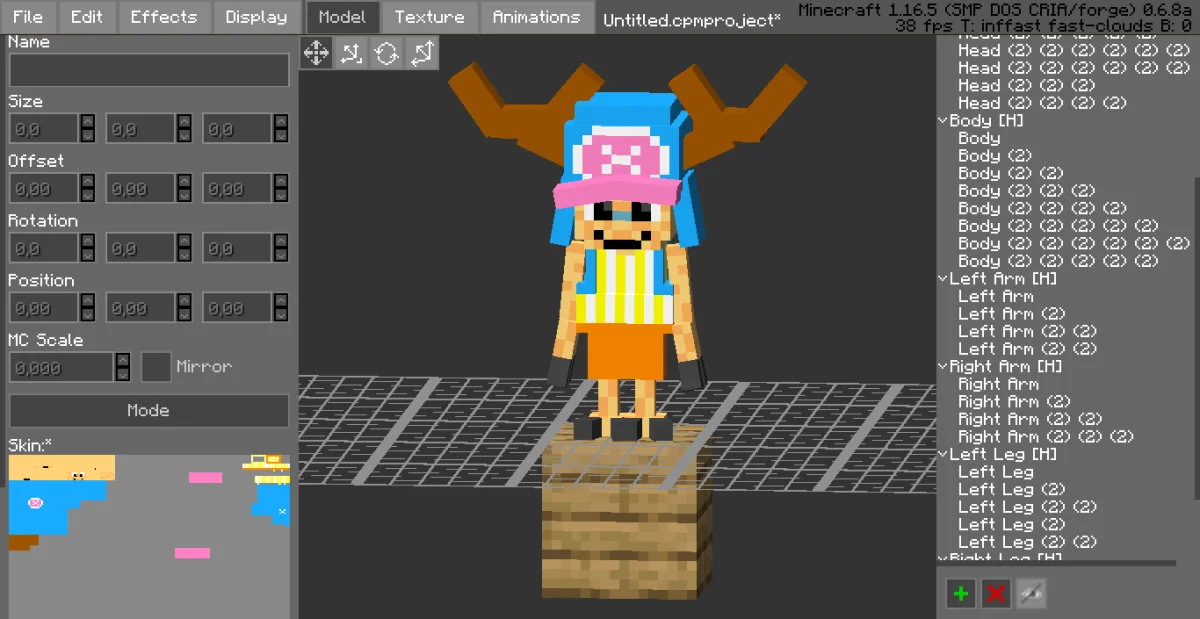Screen dimensions: 1200x619
Task: Click the MC Scale value field
Action: (61, 367)
